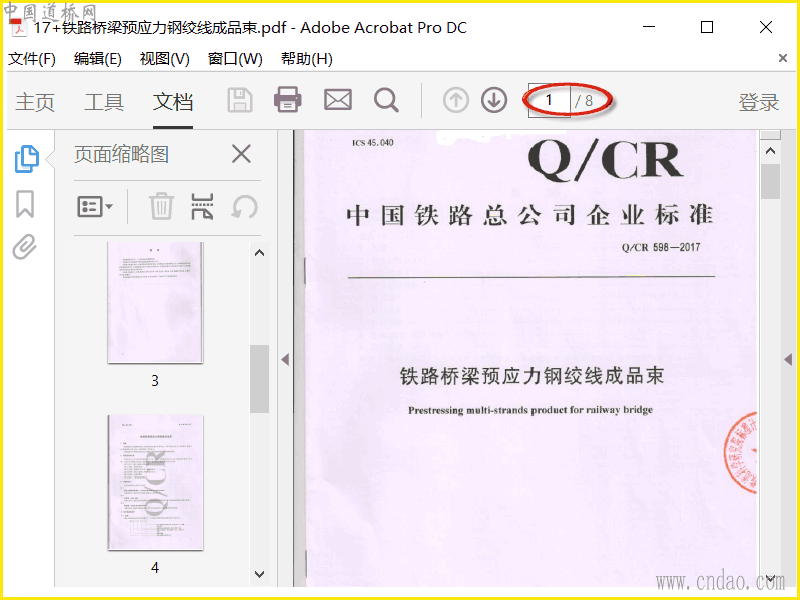This screenshot has height=600, width=800.
Task: Expand the right tools pane arrow
Action: tap(788, 359)
